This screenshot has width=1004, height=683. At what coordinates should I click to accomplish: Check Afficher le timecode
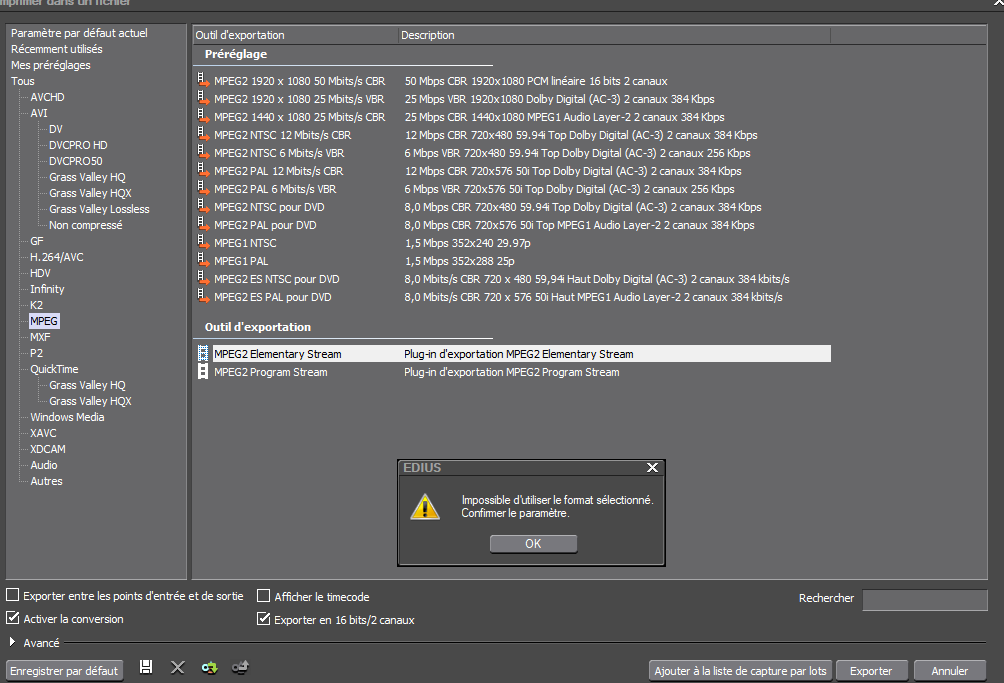263,596
